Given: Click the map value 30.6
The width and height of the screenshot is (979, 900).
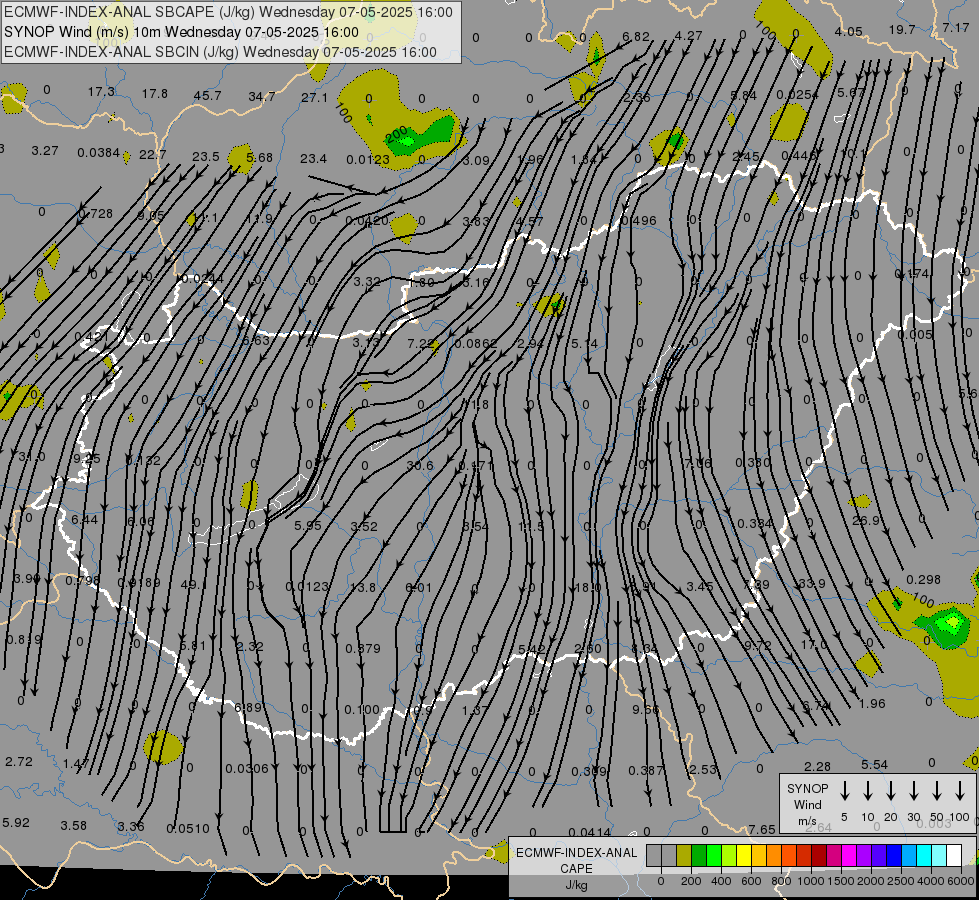Looking at the screenshot, I should [x=420, y=466].
